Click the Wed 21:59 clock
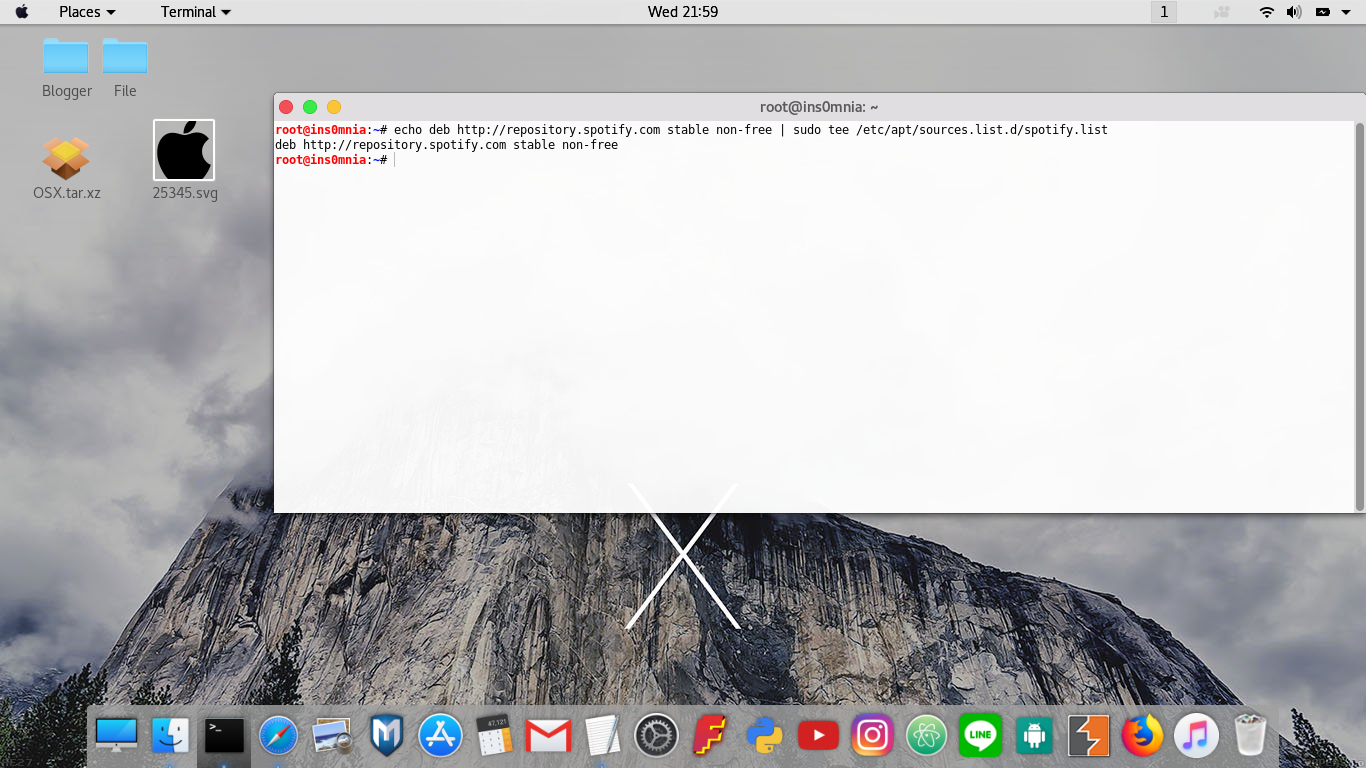The width and height of the screenshot is (1366, 768). [683, 12]
